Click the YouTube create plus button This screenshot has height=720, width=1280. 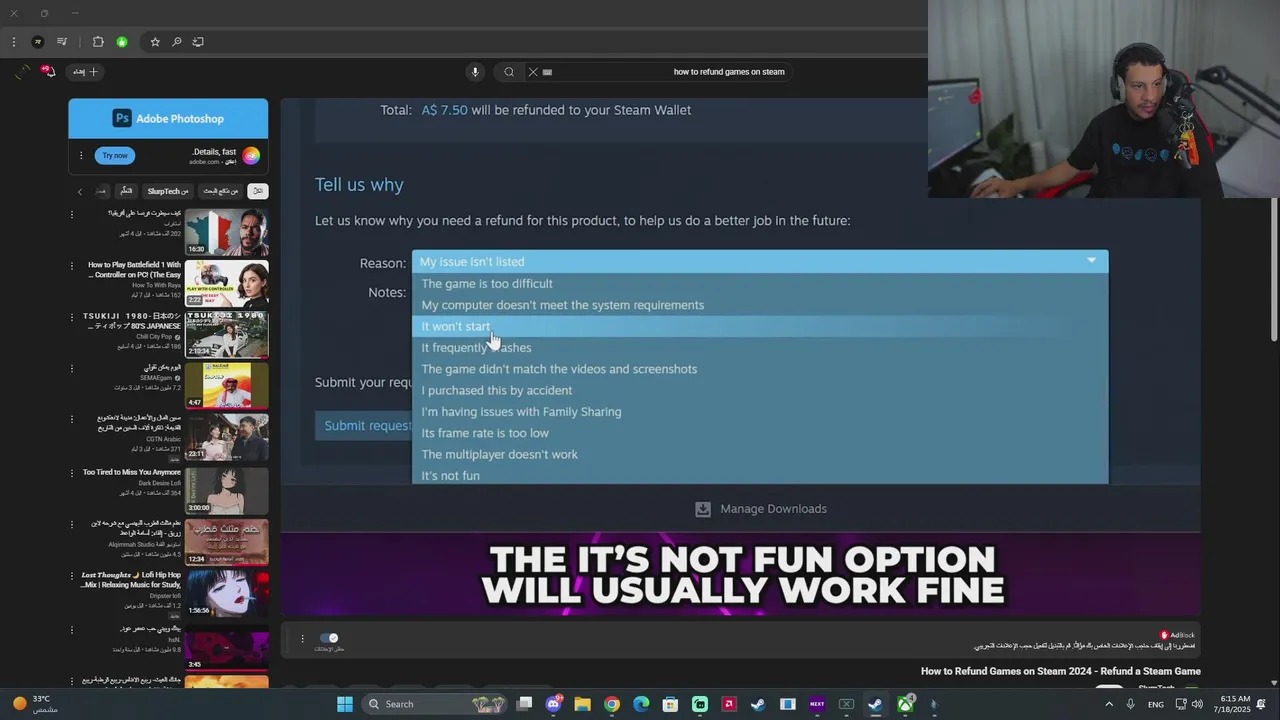86,72
